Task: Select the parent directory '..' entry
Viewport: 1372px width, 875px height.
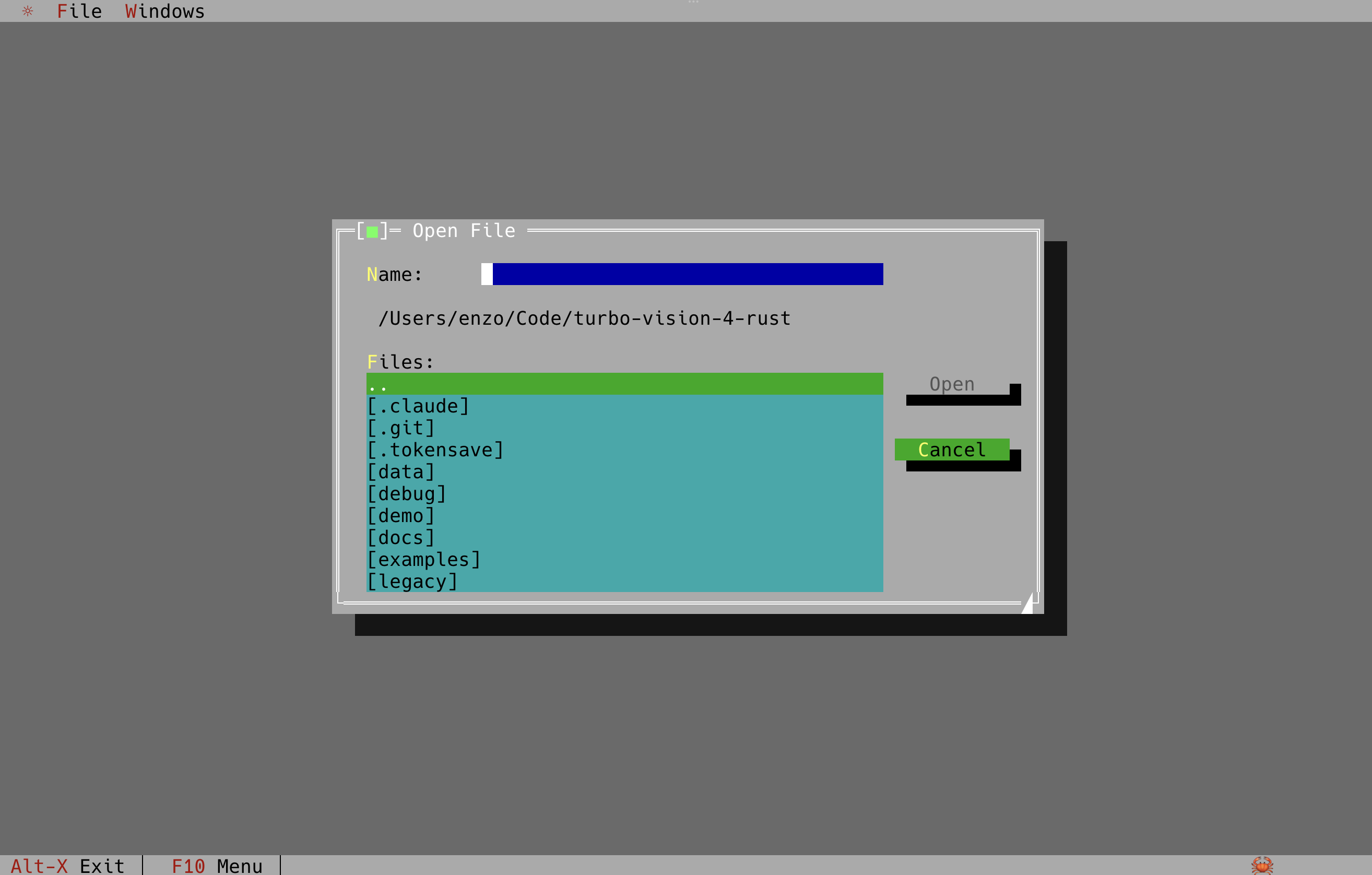Action: 624,384
